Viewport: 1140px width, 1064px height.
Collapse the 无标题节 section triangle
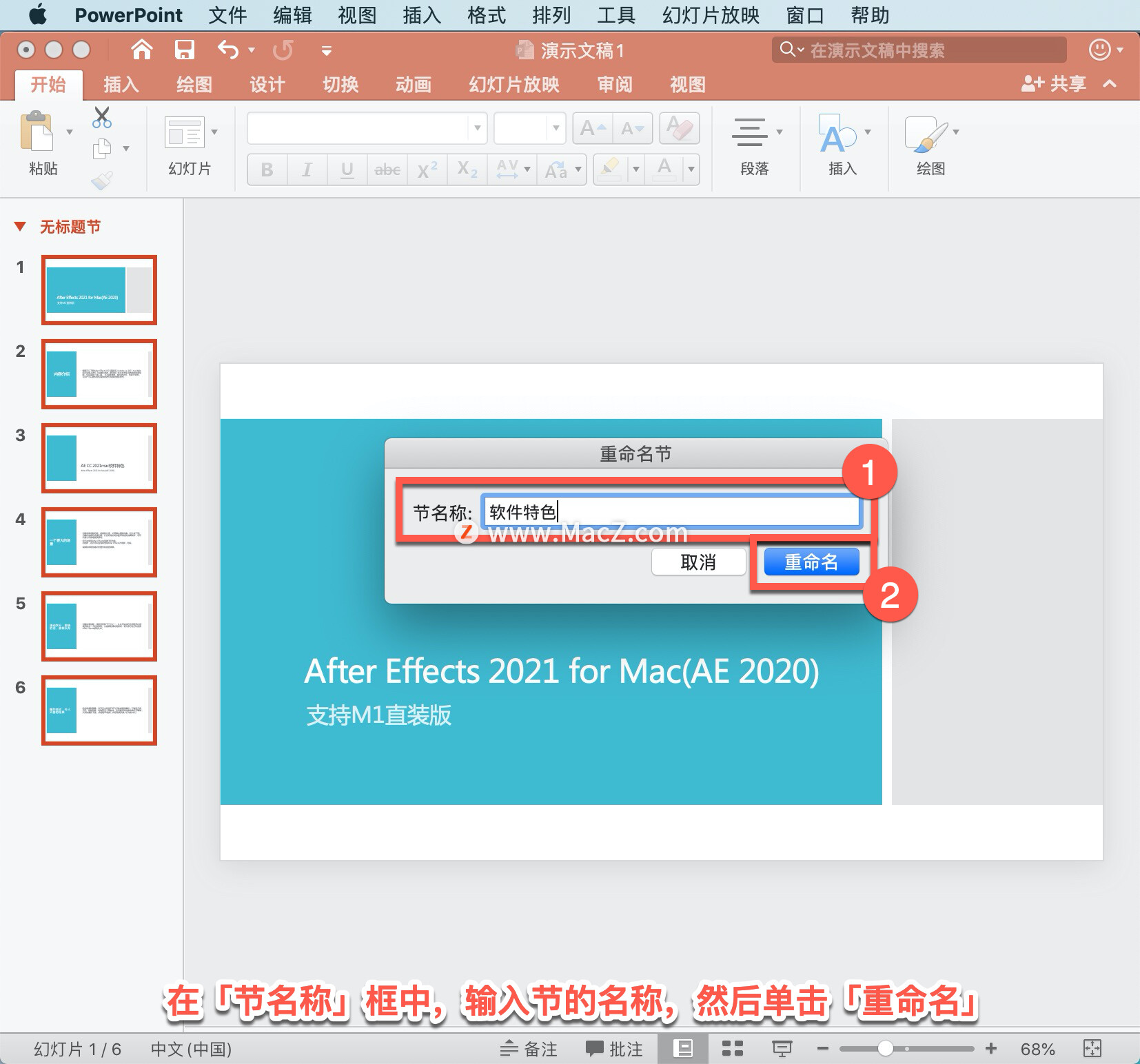[x=20, y=227]
